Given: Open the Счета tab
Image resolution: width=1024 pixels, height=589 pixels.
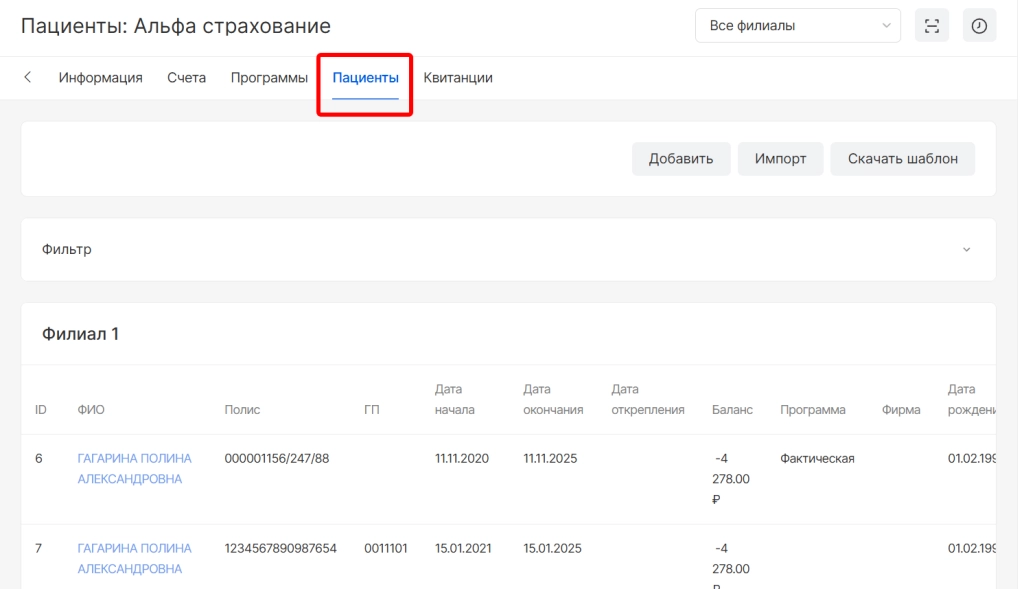Looking at the screenshot, I should (186, 78).
